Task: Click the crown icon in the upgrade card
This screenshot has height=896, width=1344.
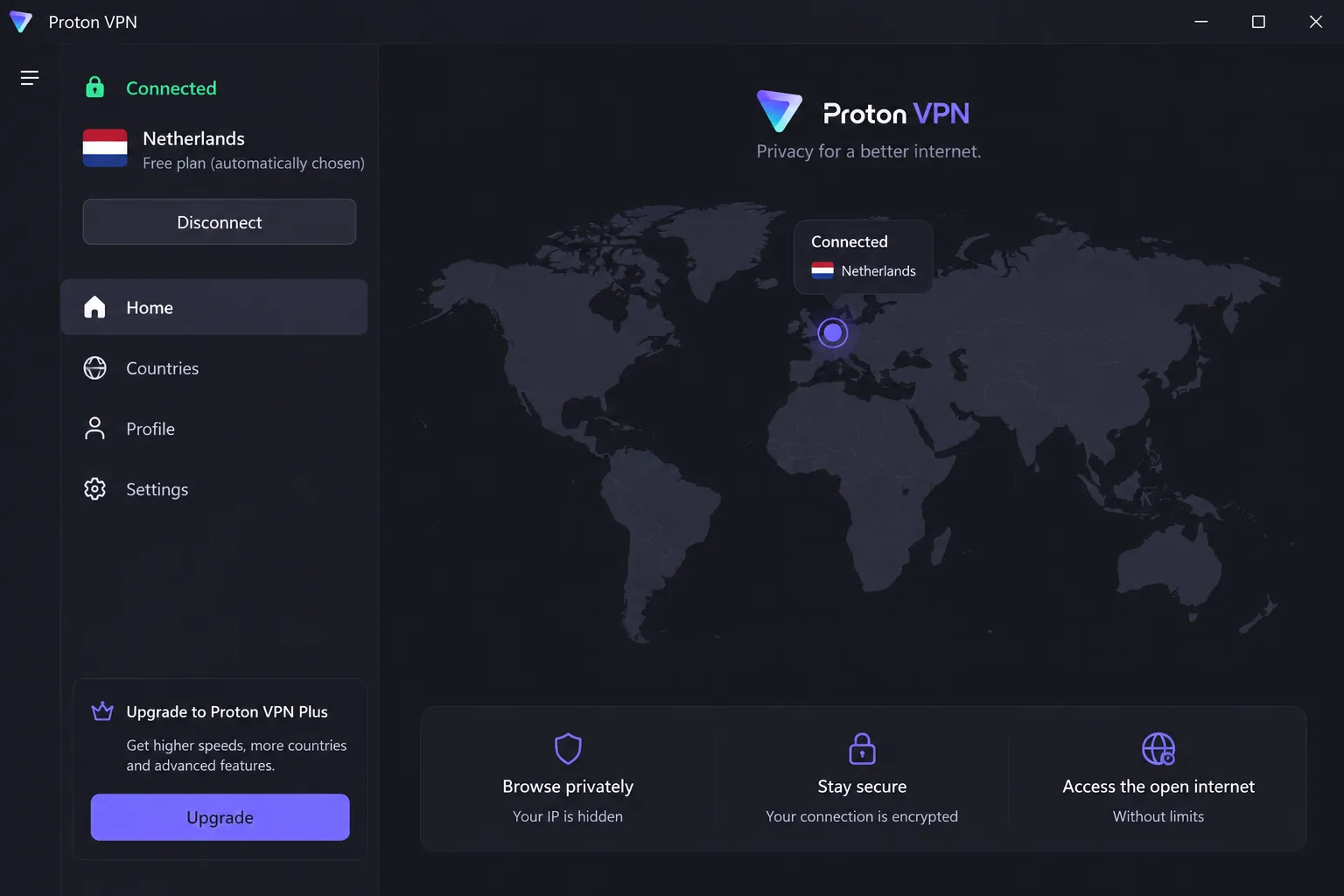Action: (x=102, y=711)
